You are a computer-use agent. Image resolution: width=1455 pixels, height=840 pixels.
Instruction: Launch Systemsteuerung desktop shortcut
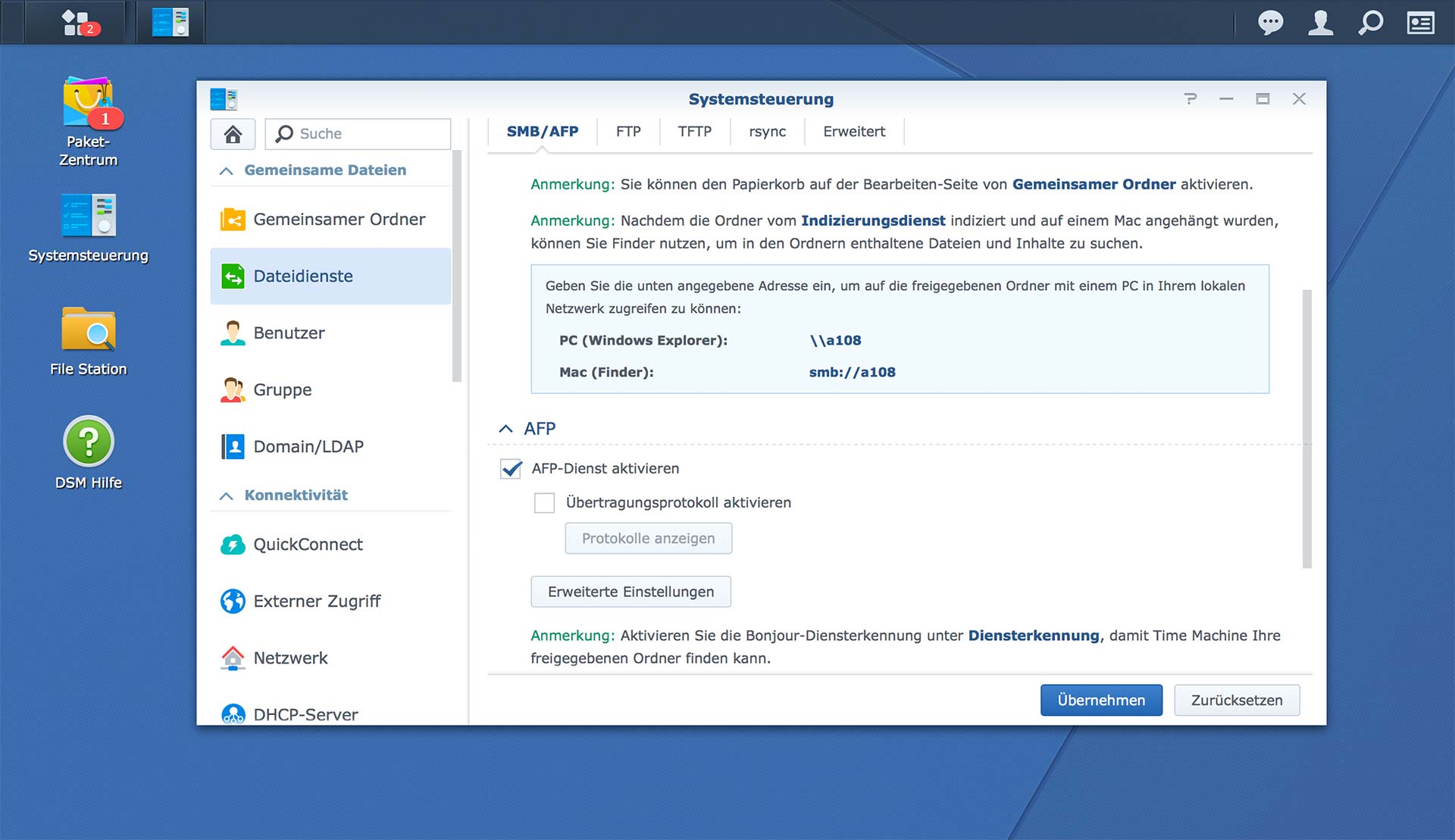pyautogui.click(x=89, y=228)
